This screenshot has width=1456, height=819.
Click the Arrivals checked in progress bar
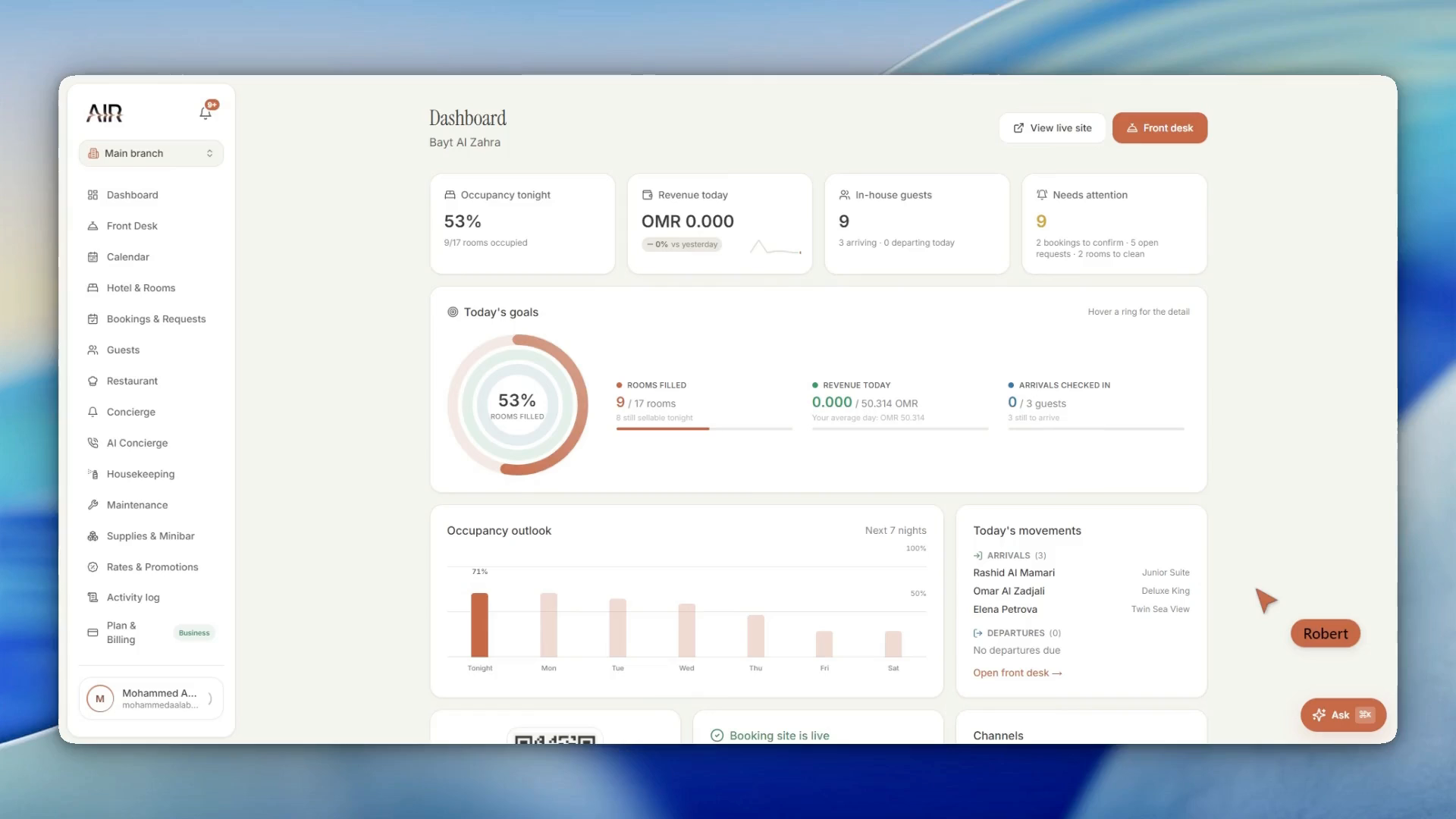pyautogui.click(x=1096, y=429)
